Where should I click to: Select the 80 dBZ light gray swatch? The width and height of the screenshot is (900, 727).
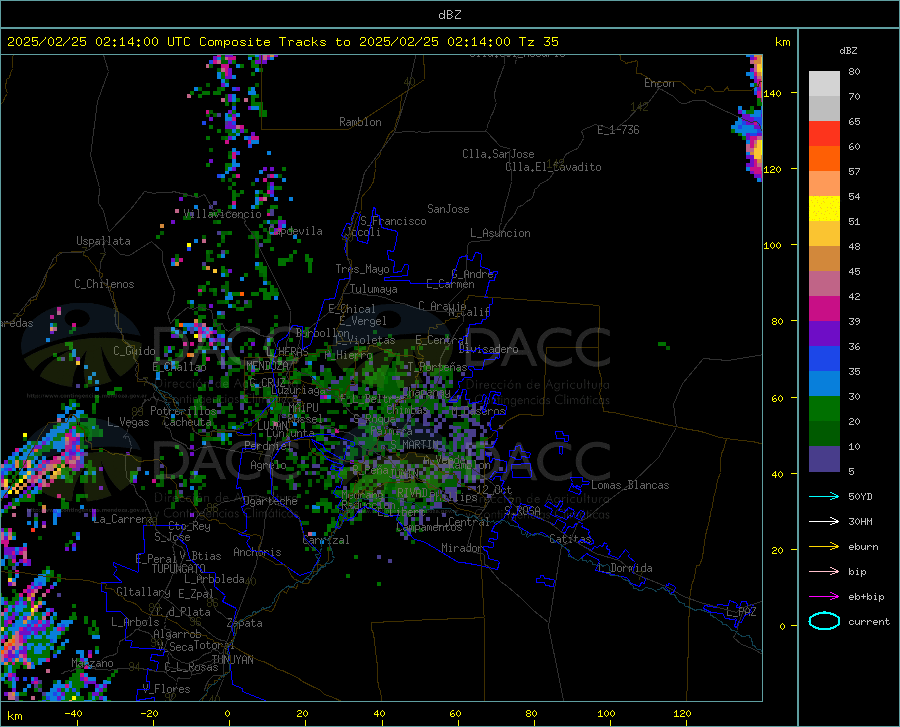(824, 83)
